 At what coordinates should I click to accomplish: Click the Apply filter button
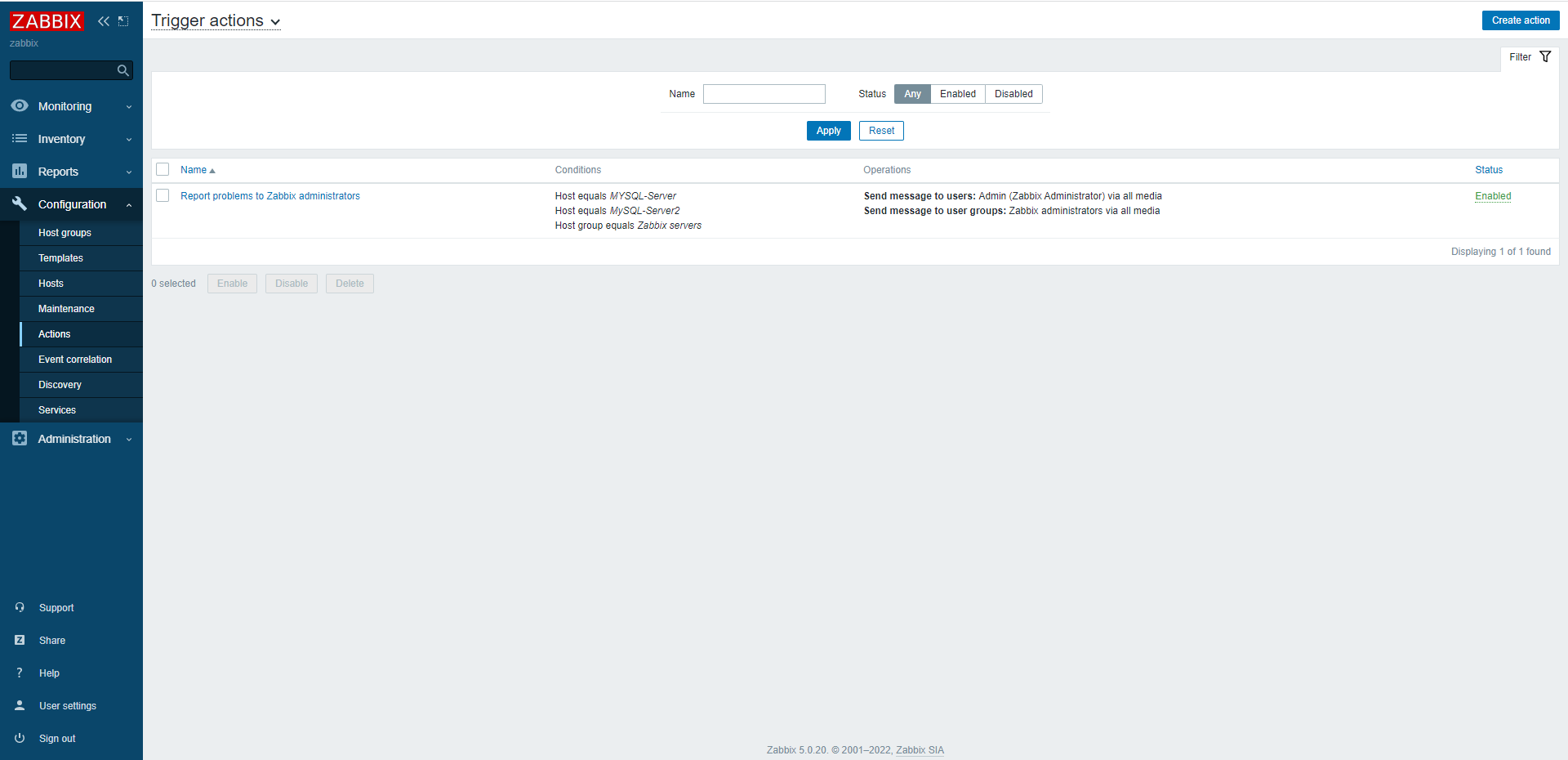coord(828,131)
